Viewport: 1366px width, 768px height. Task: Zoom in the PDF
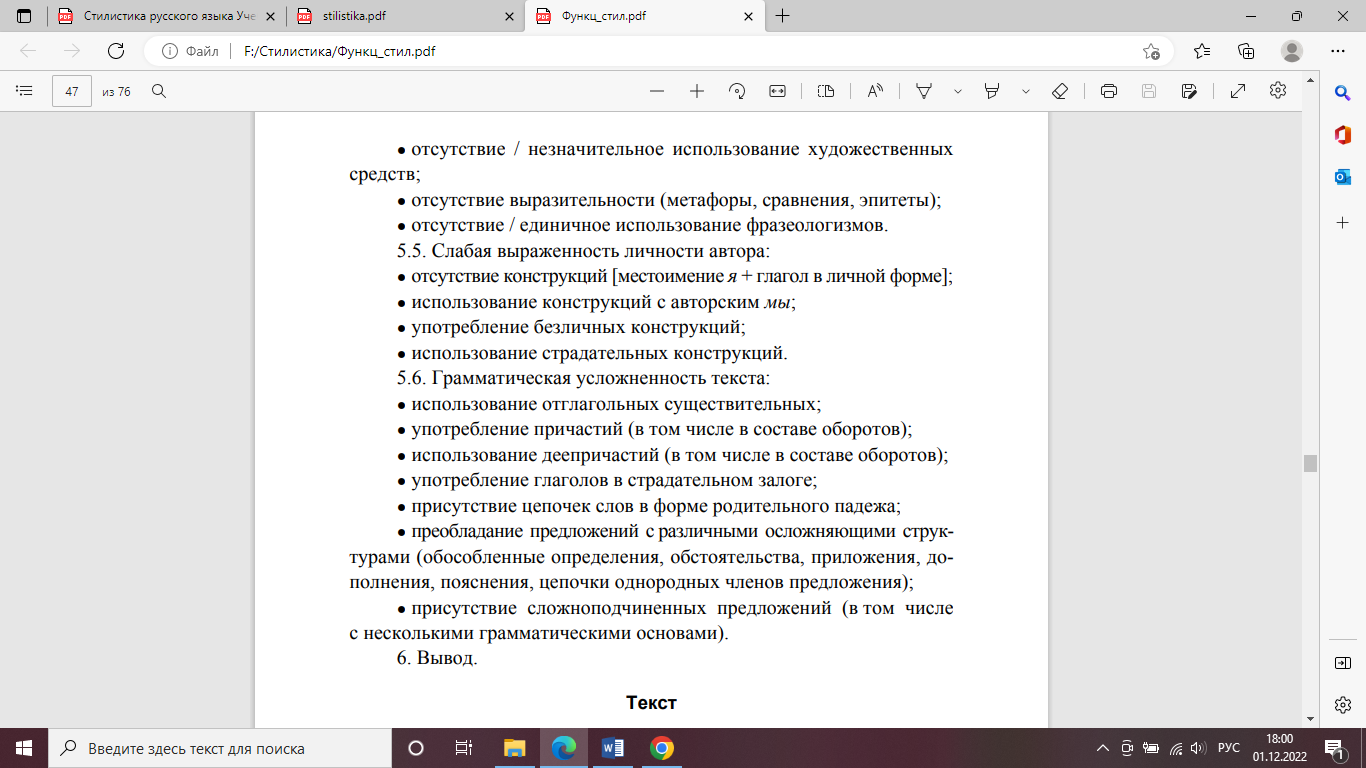697,91
